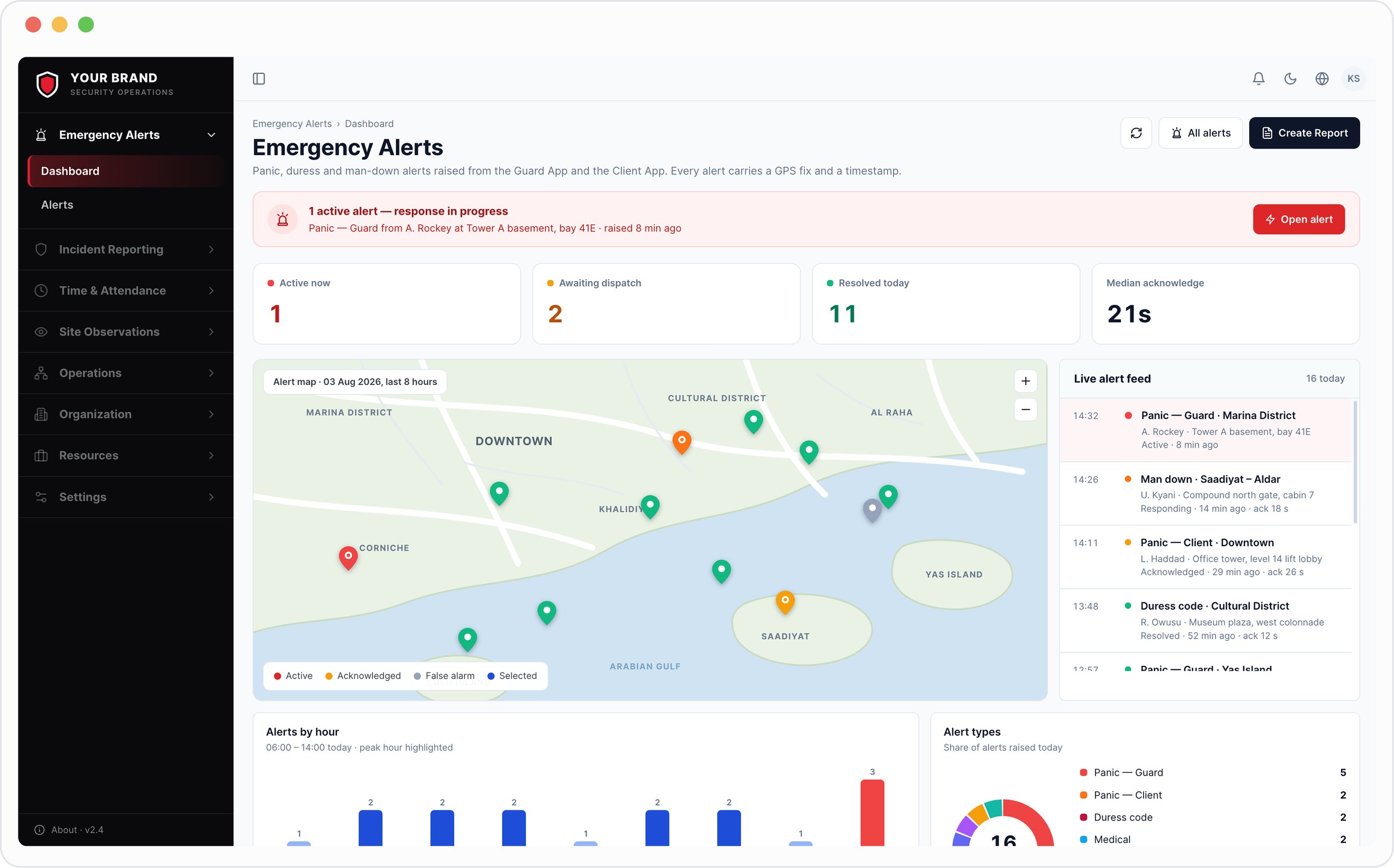Zoom in on the alert map
Viewport: 1394px width, 868px height.
[1025, 381]
